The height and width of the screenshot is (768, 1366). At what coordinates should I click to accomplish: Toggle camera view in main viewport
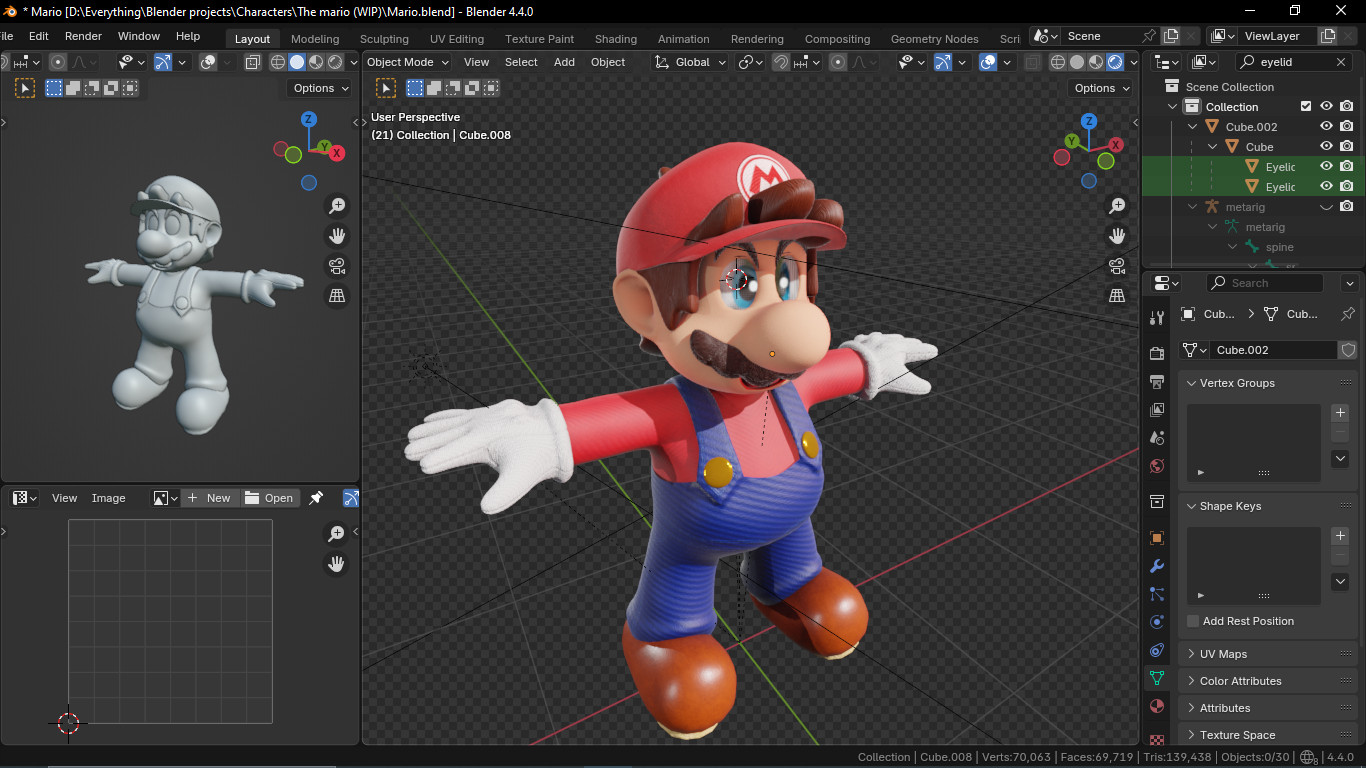[x=1117, y=266]
